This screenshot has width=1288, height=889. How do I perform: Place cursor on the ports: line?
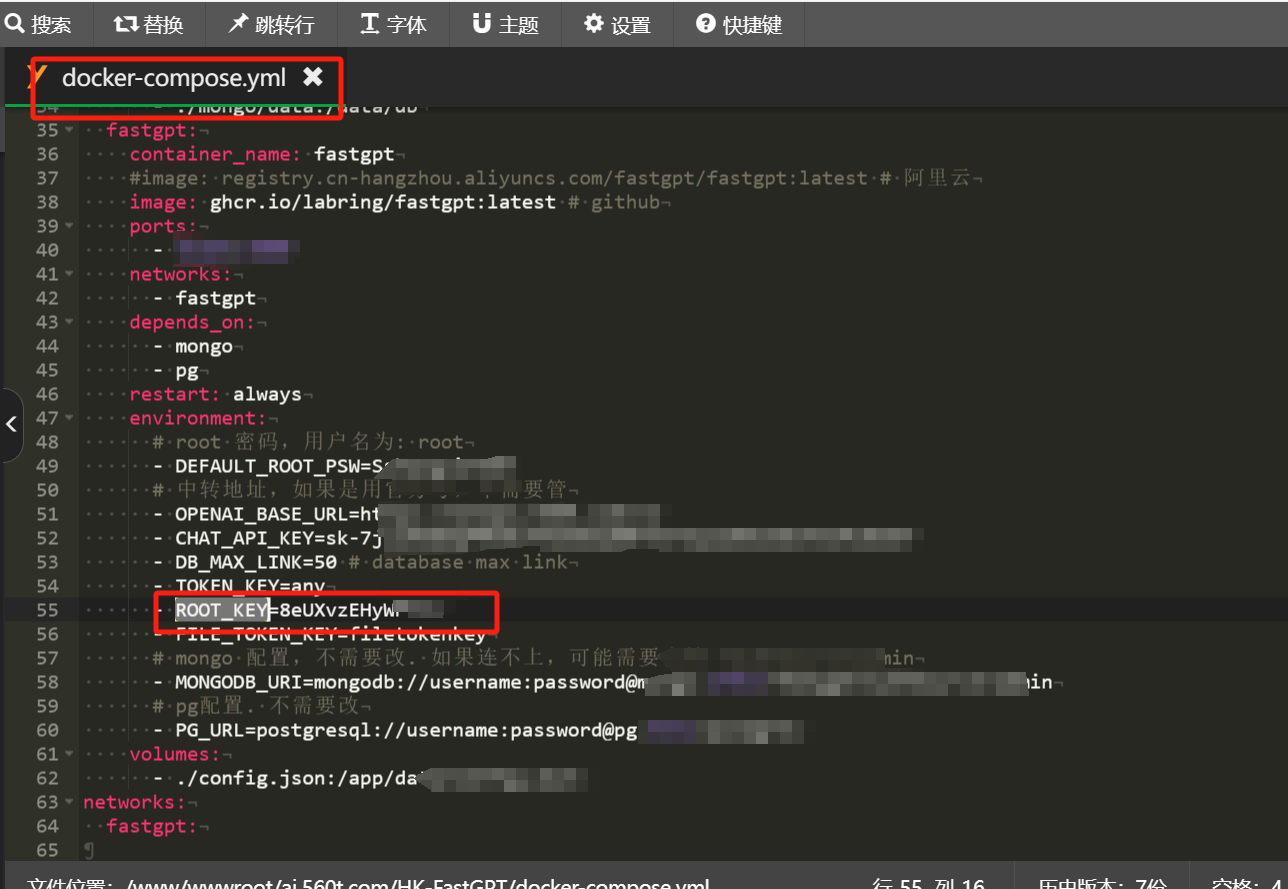[x=163, y=226]
